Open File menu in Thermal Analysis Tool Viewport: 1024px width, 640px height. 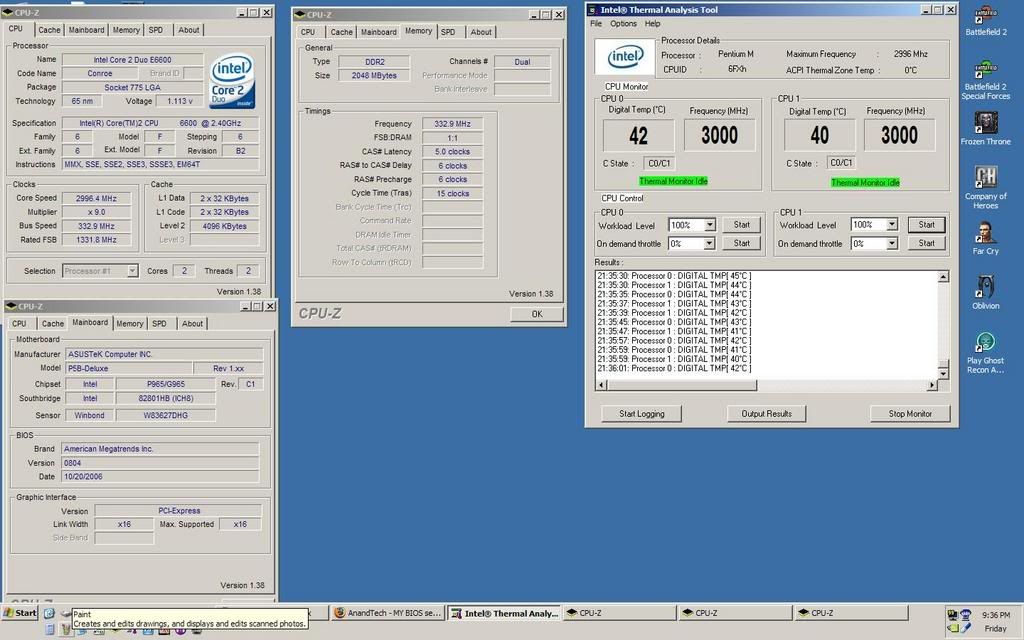tap(596, 24)
